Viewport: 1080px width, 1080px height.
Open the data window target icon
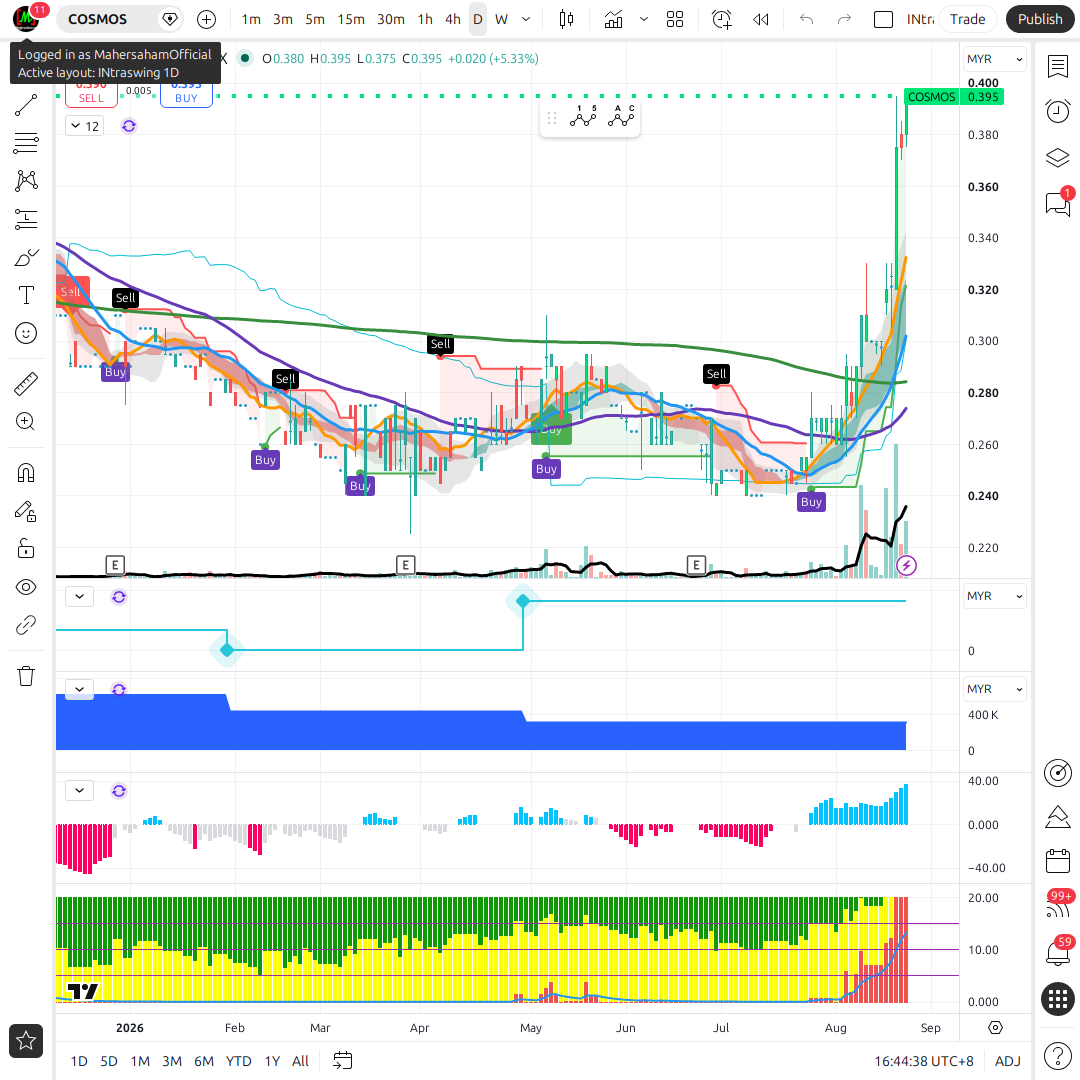[x=1057, y=773]
